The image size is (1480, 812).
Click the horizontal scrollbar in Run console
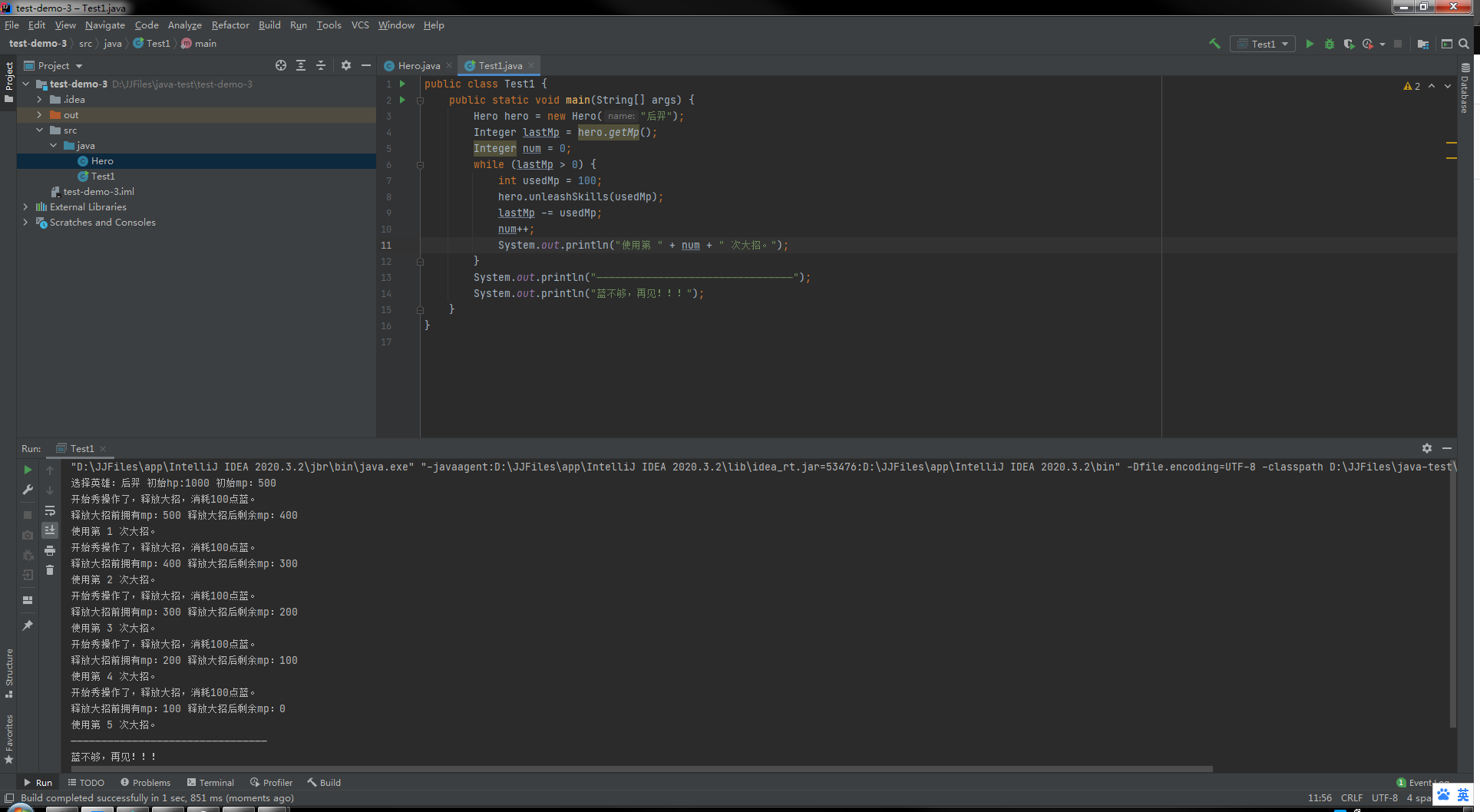642,768
